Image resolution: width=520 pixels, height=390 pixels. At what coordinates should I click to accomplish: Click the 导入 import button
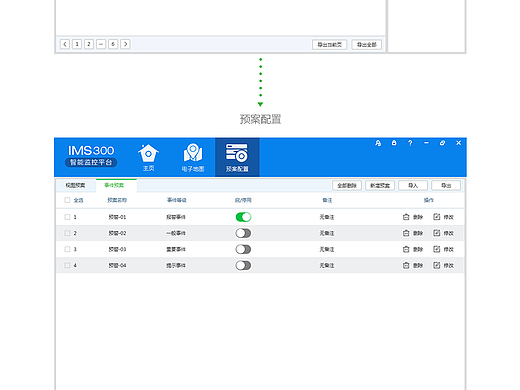click(x=413, y=185)
